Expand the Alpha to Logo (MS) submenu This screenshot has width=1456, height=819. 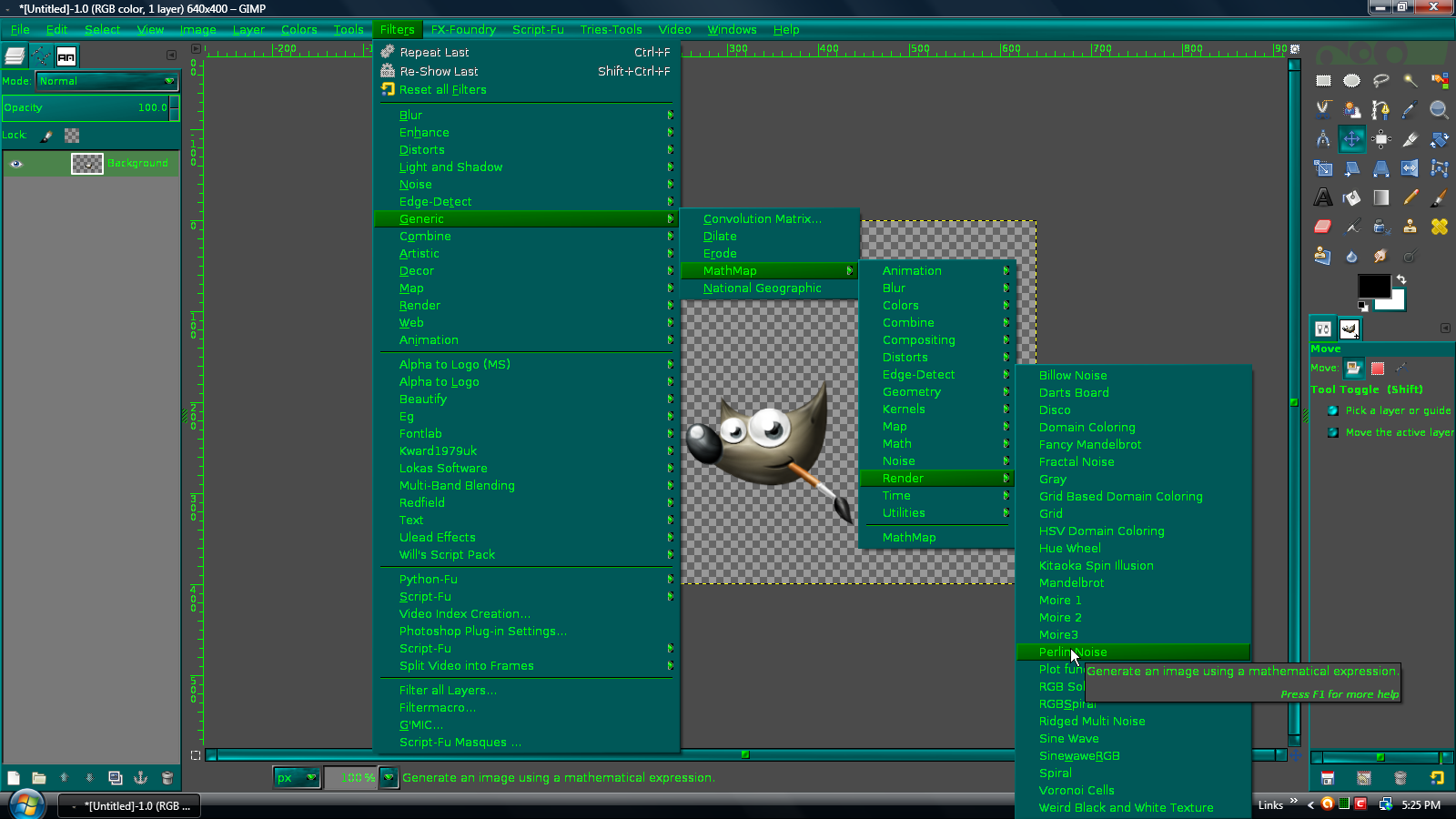coord(527,365)
